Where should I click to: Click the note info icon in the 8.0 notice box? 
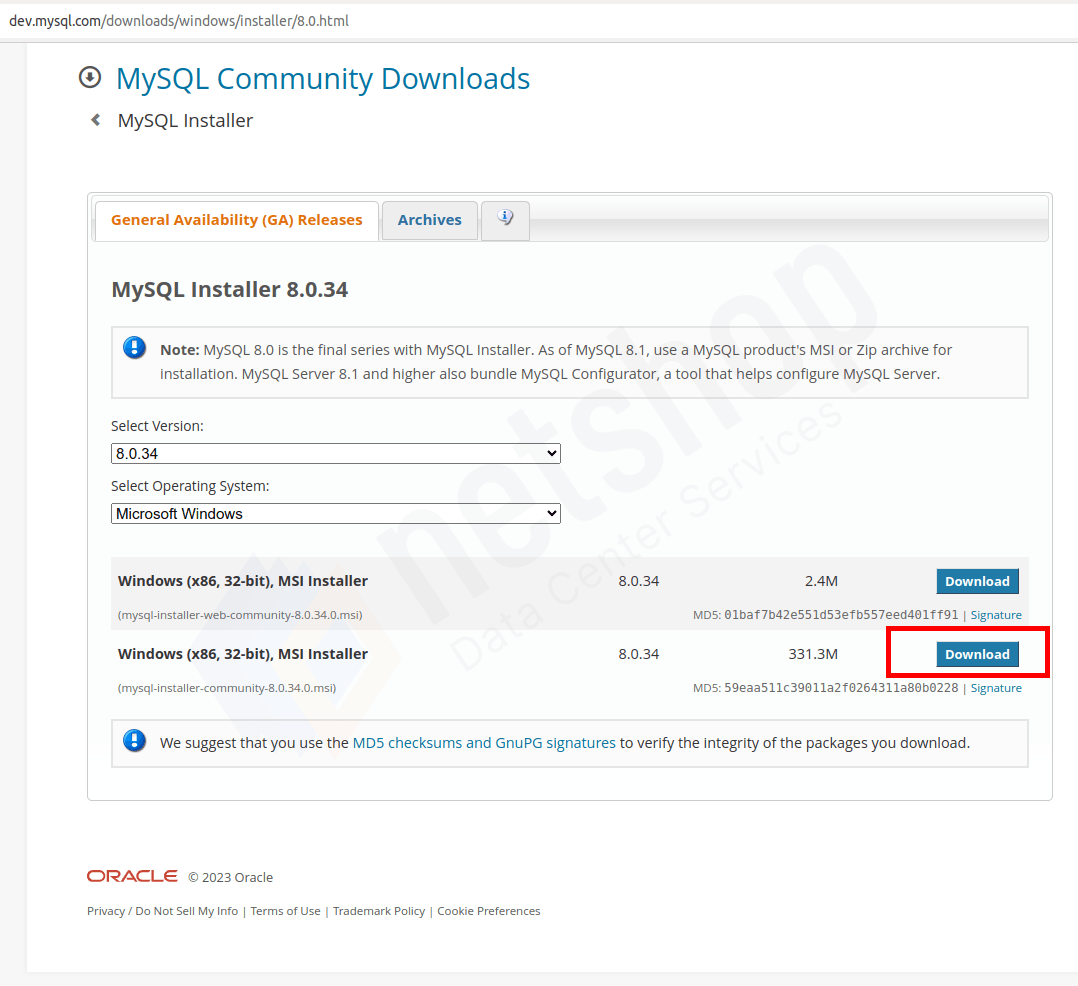[135, 347]
